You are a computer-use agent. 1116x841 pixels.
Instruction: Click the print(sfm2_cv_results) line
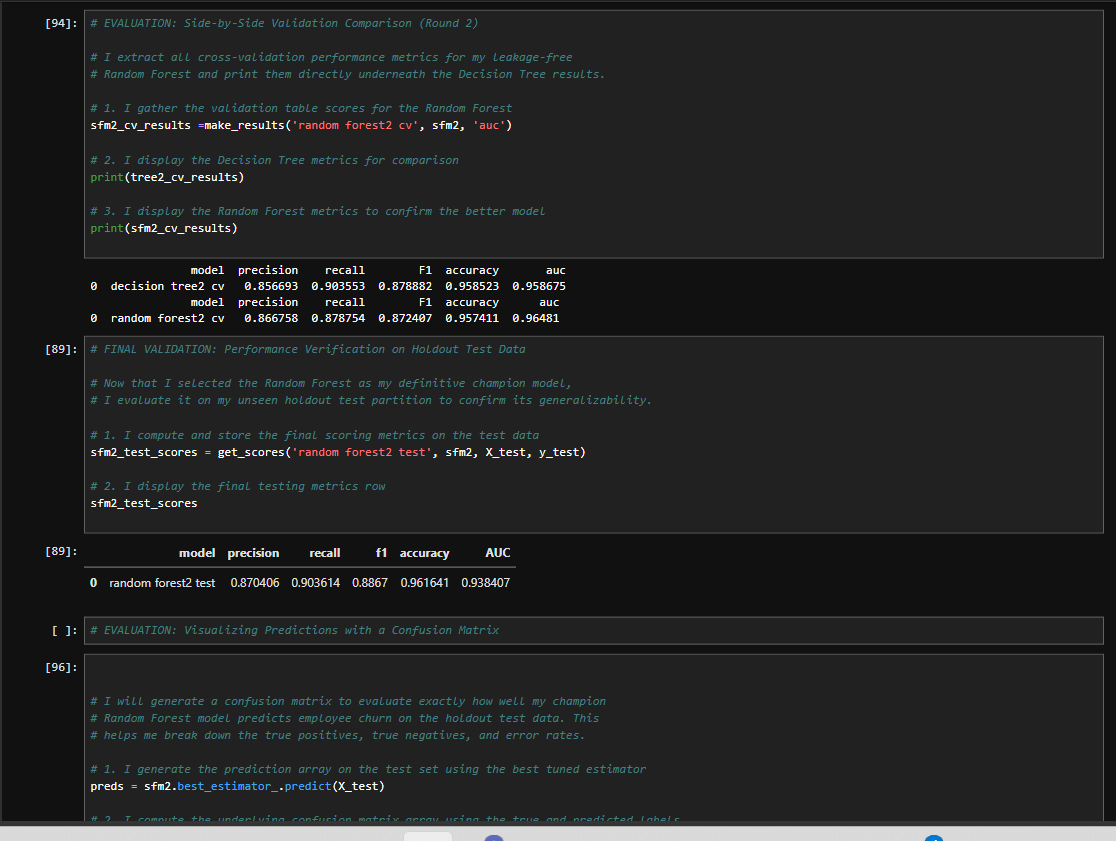[164, 228]
